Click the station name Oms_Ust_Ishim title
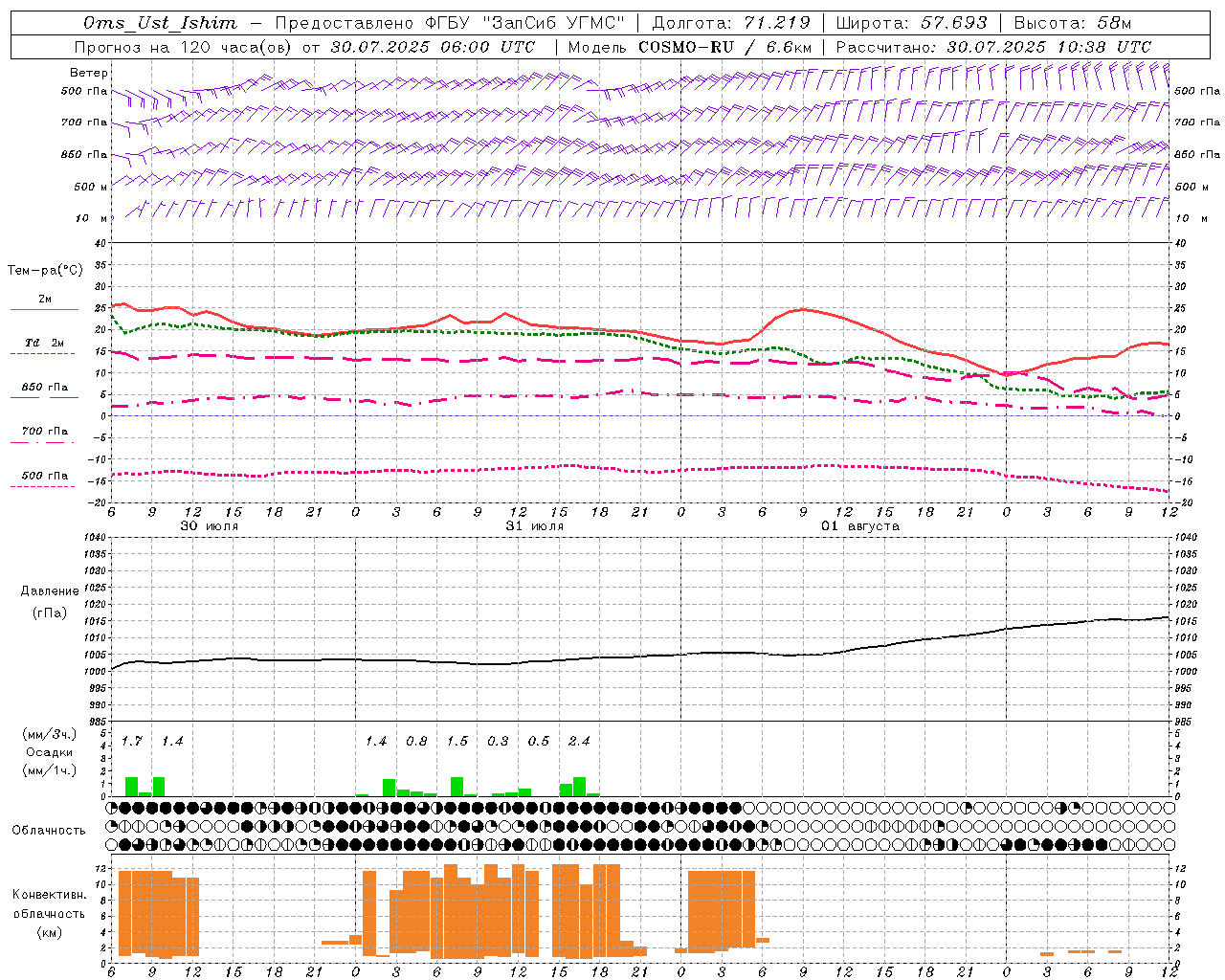Viewport: 1225px width, 980px height. pyautogui.click(x=160, y=23)
